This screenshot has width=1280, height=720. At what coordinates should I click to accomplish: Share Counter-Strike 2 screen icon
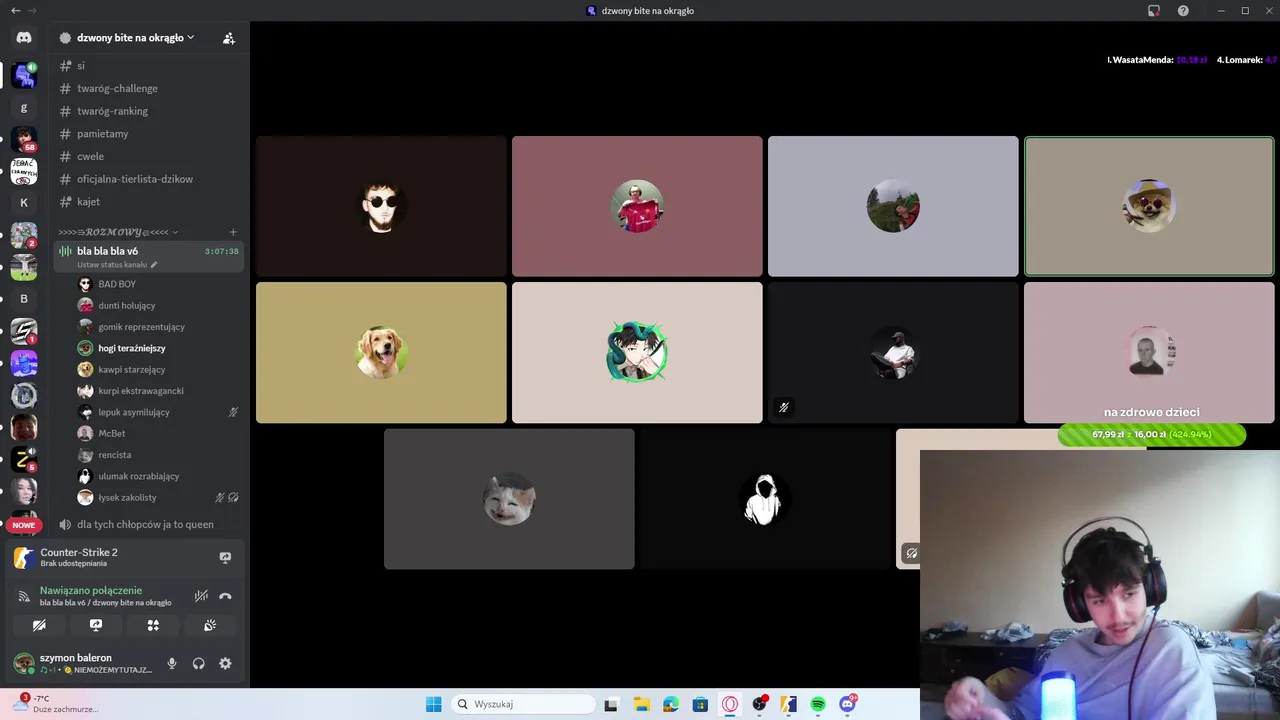(x=225, y=557)
